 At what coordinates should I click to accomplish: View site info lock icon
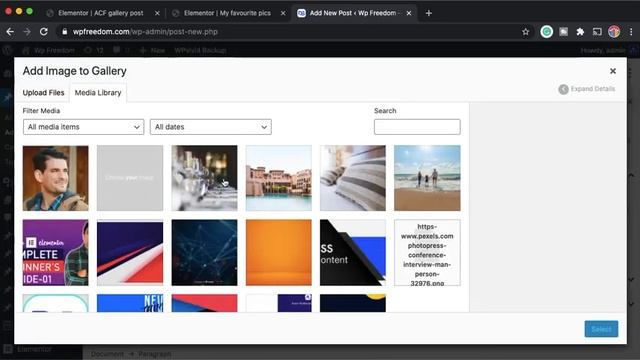coord(64,32)
